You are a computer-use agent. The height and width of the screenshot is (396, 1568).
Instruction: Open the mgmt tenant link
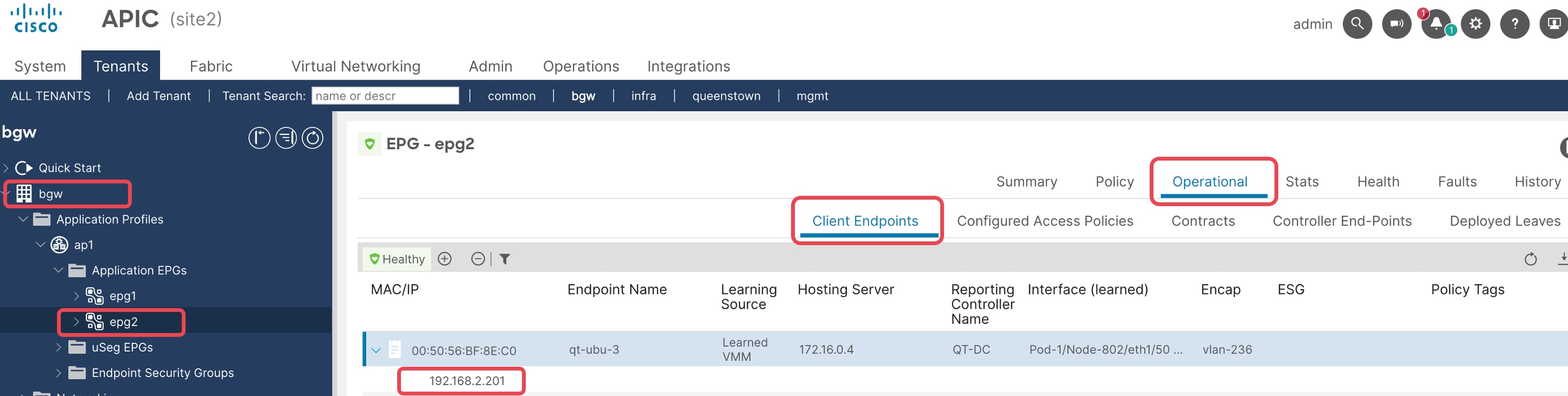tap(812, 96)
